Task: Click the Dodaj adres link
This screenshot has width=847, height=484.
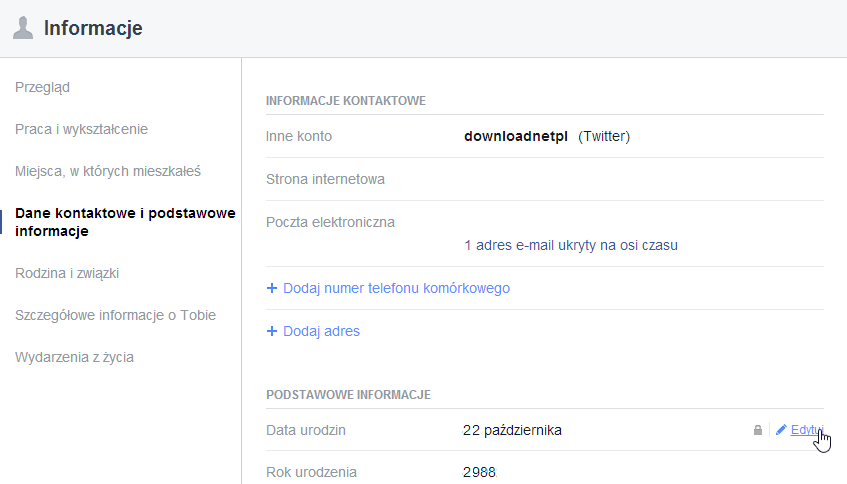Action: [x=321, y=331]
